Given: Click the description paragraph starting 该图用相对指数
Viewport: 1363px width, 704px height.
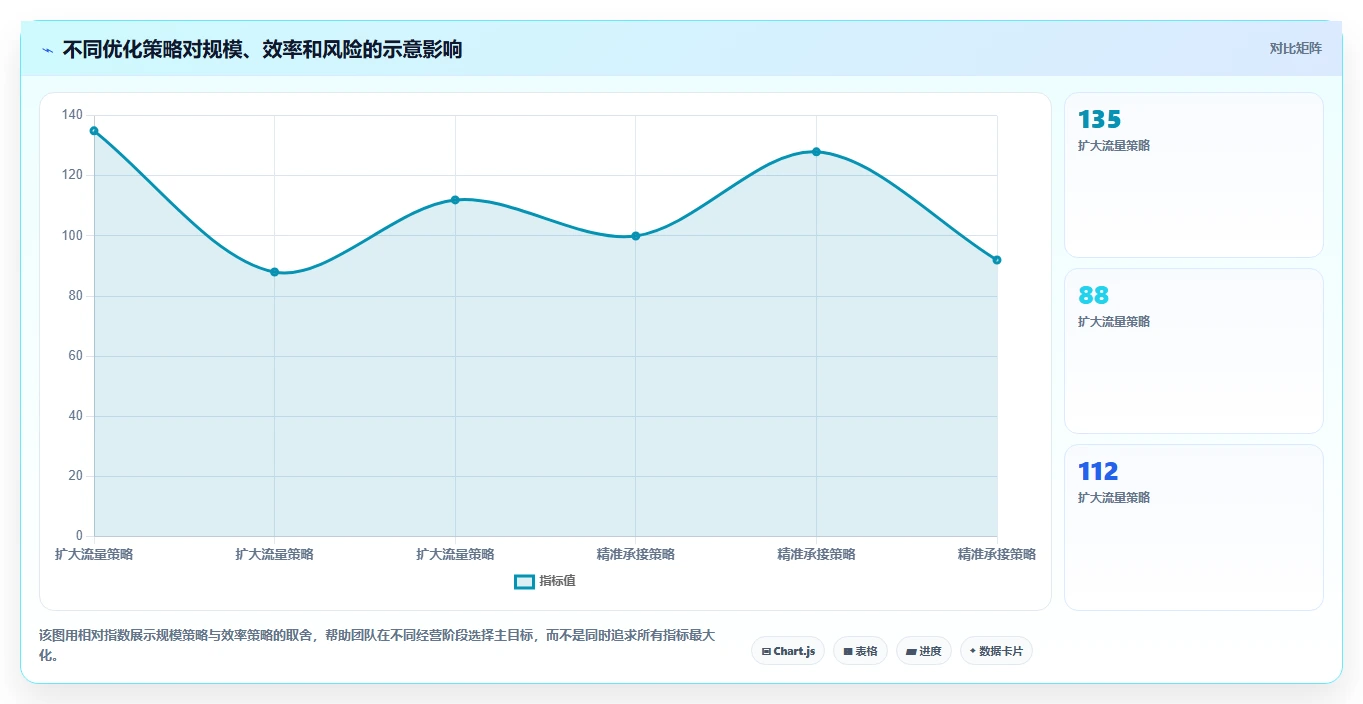Looking at the screenshot, I should click(377, 646).
